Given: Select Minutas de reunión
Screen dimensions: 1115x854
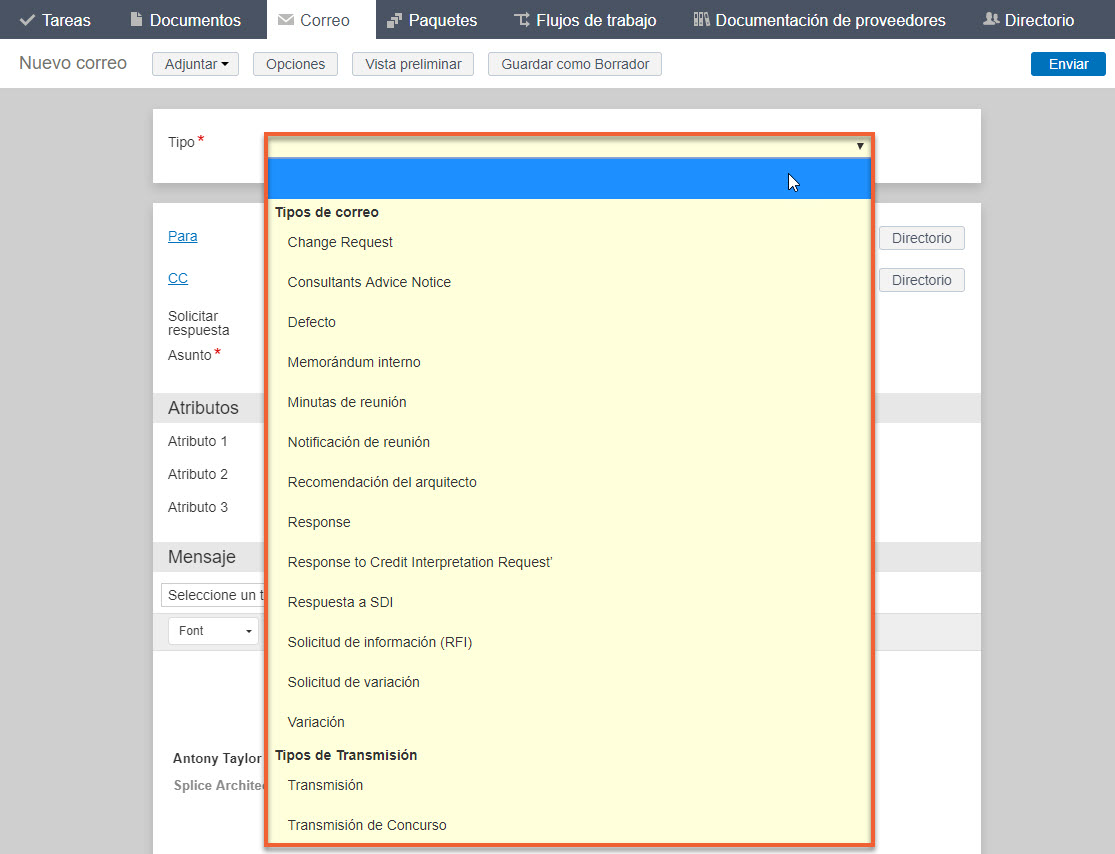Looking at the screenshot, I should coord(569,402).
